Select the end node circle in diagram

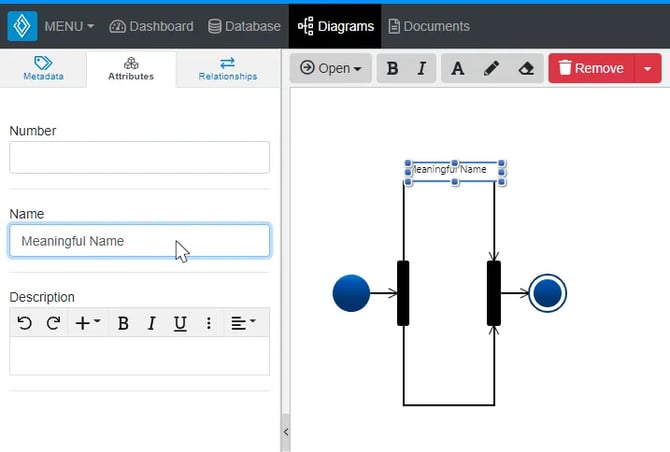coord(548,293)
